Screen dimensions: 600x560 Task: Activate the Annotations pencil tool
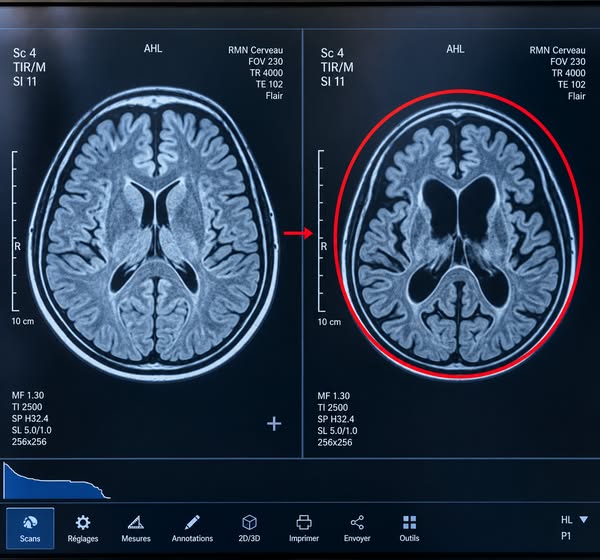click(192, 529)
